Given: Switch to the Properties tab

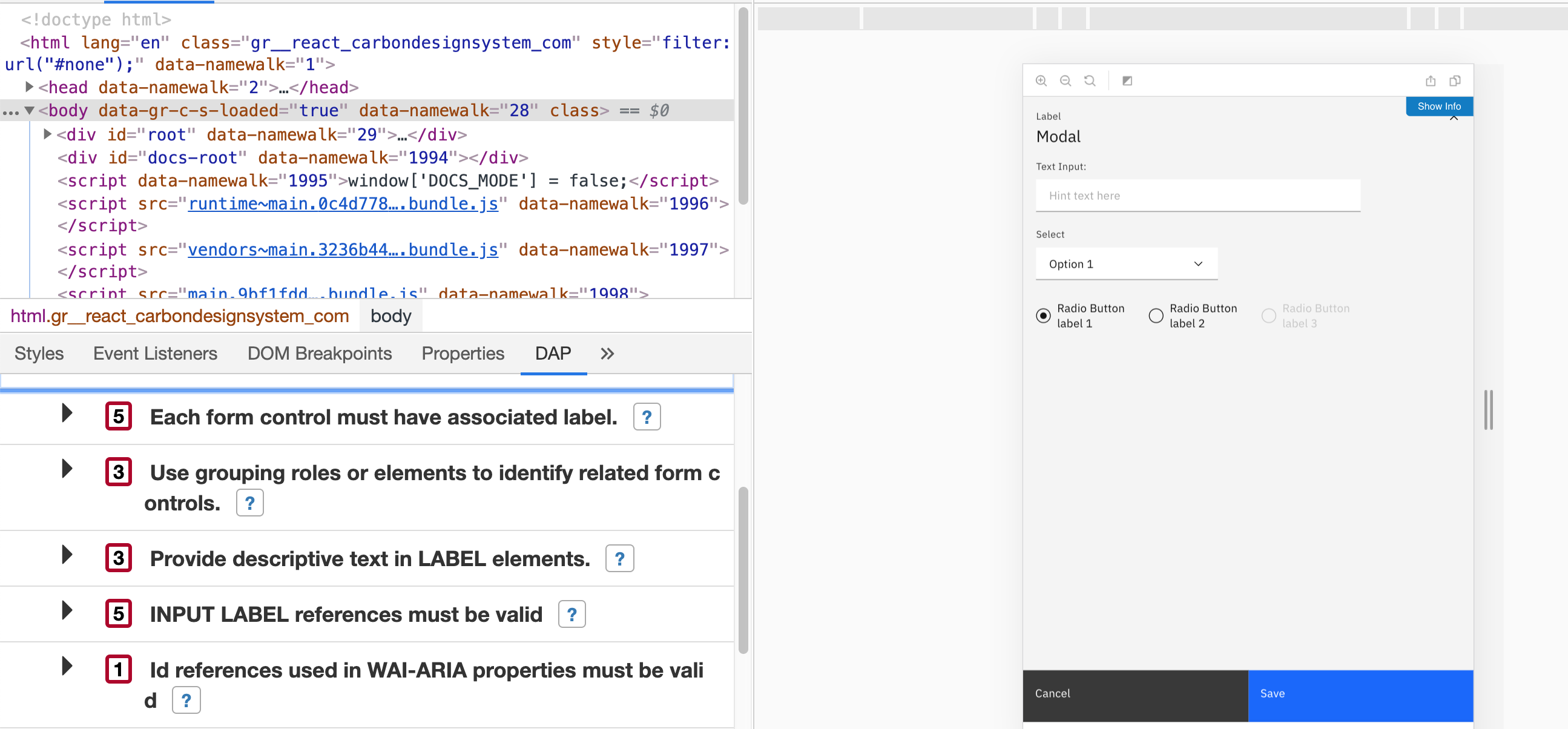Looking at the screenshot, I should click(x=463, y=353).
